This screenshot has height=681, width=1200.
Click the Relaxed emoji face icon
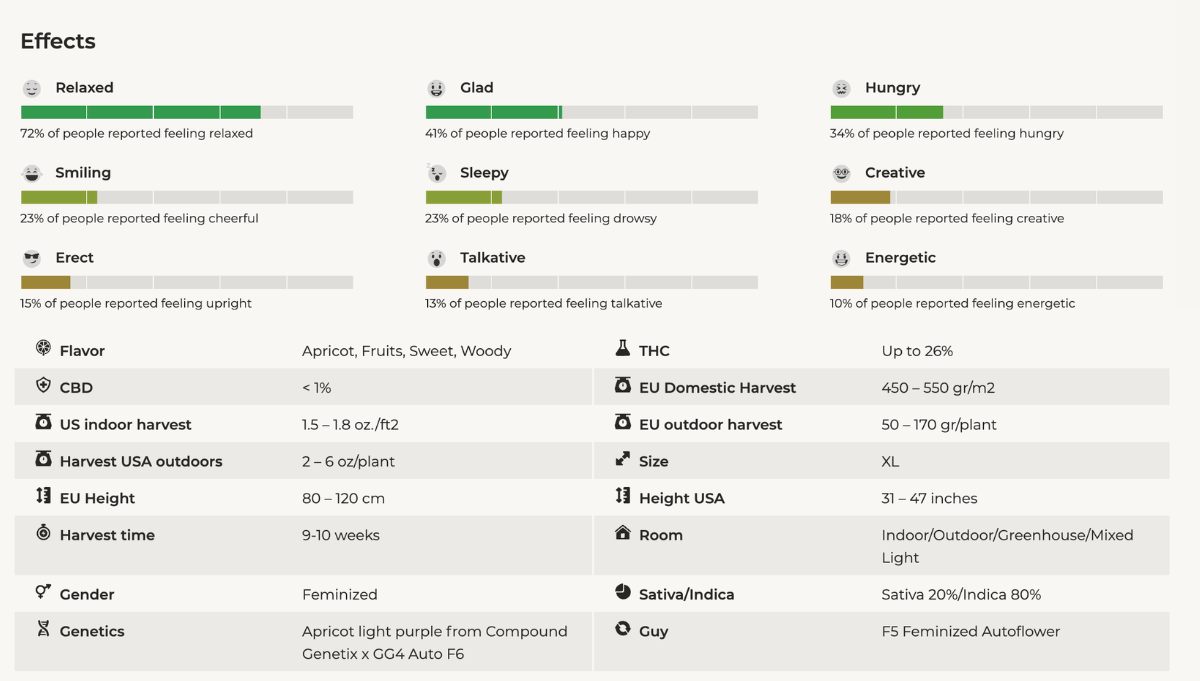point(32,88)
